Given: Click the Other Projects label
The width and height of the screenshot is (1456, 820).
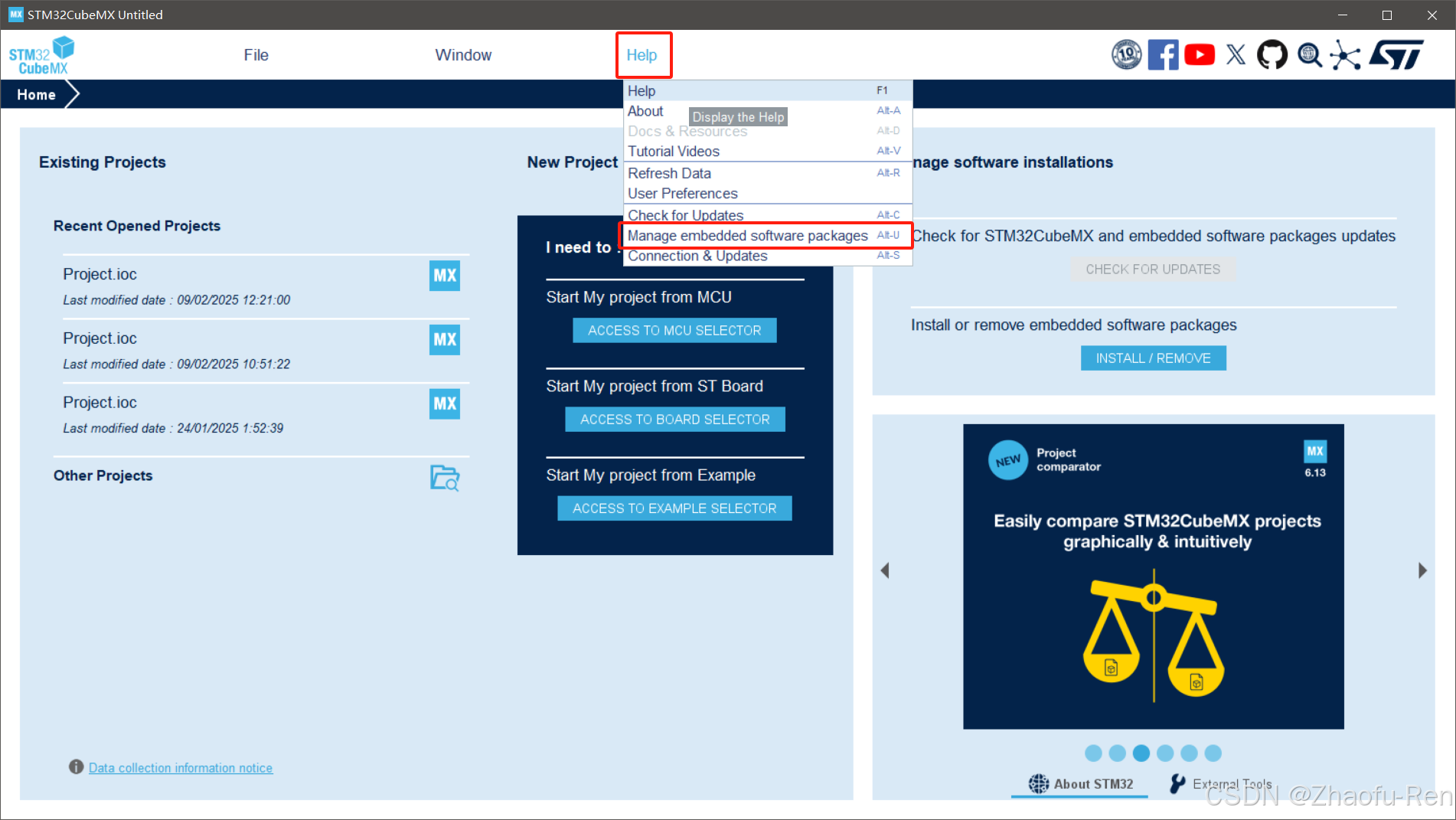Looking at the screenshot, I should 103,475.
